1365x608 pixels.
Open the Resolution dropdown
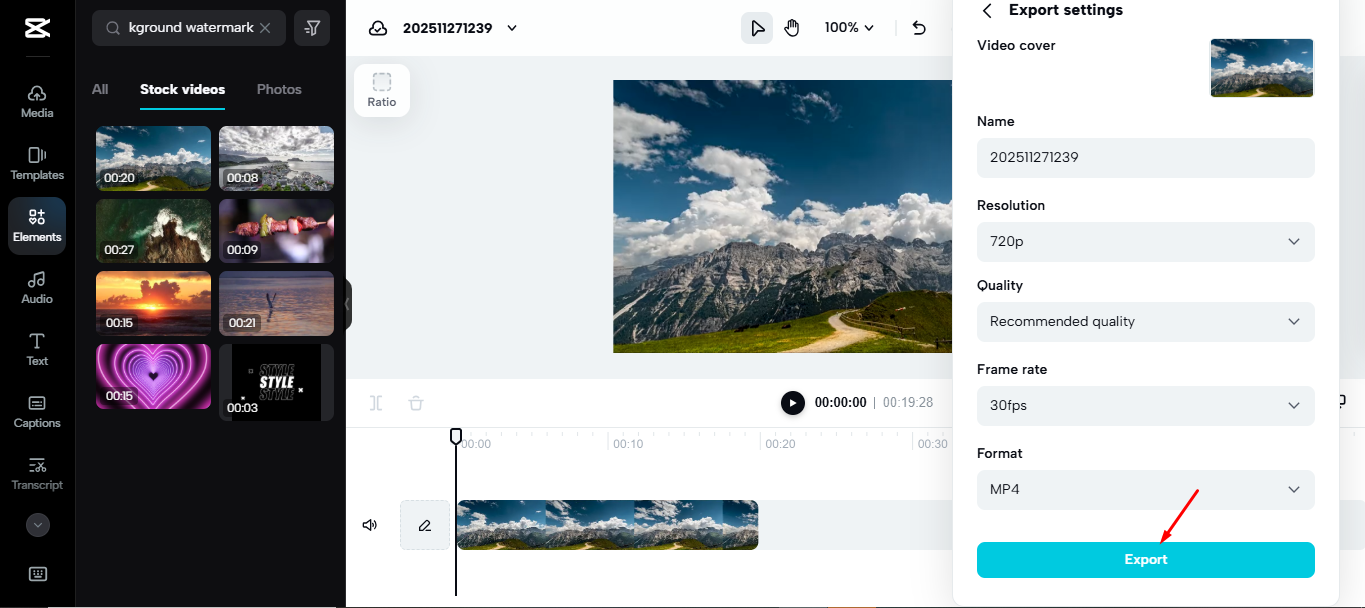tap(1145, 241)
